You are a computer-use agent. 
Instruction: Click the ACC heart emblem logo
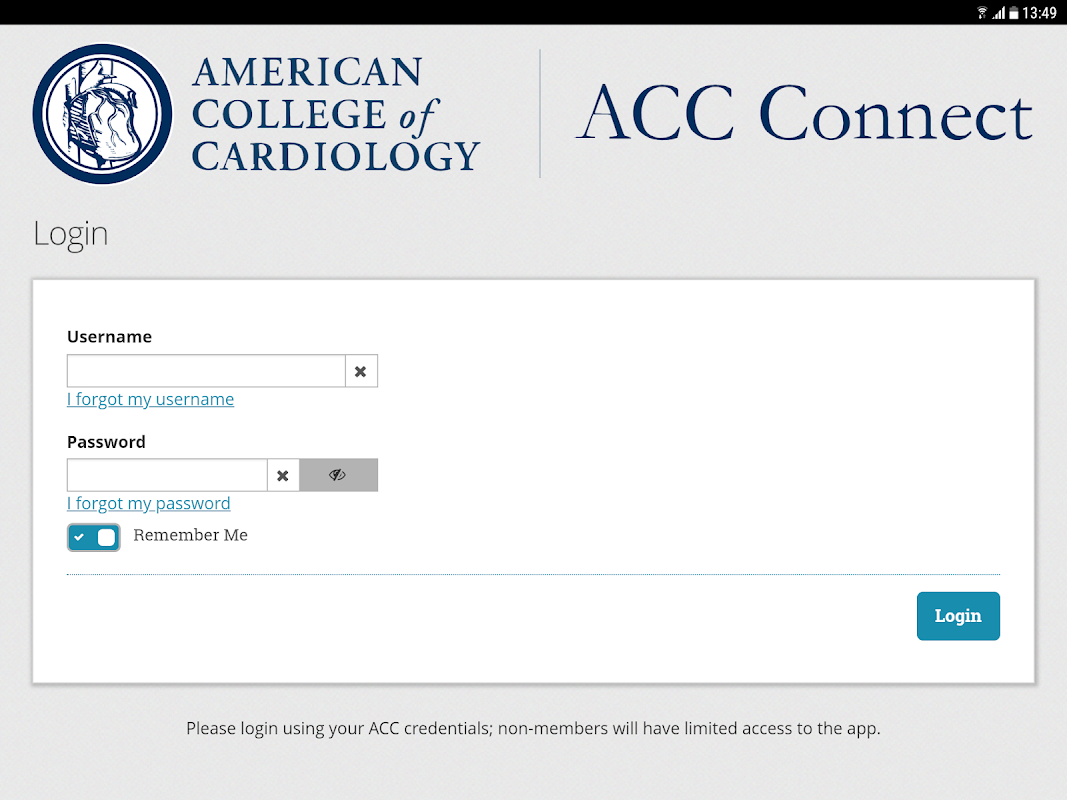[103, 113]
